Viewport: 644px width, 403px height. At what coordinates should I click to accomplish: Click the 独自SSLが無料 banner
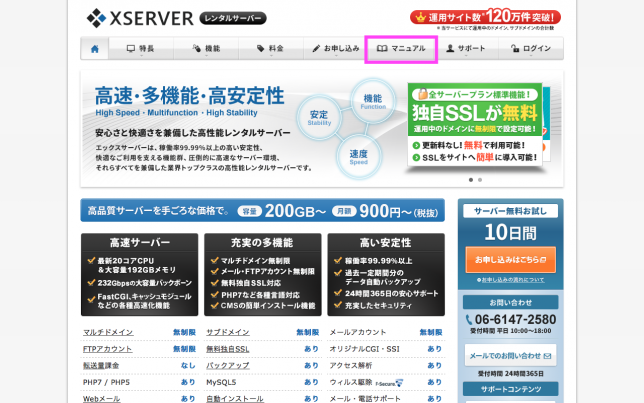tap(475, 124)
